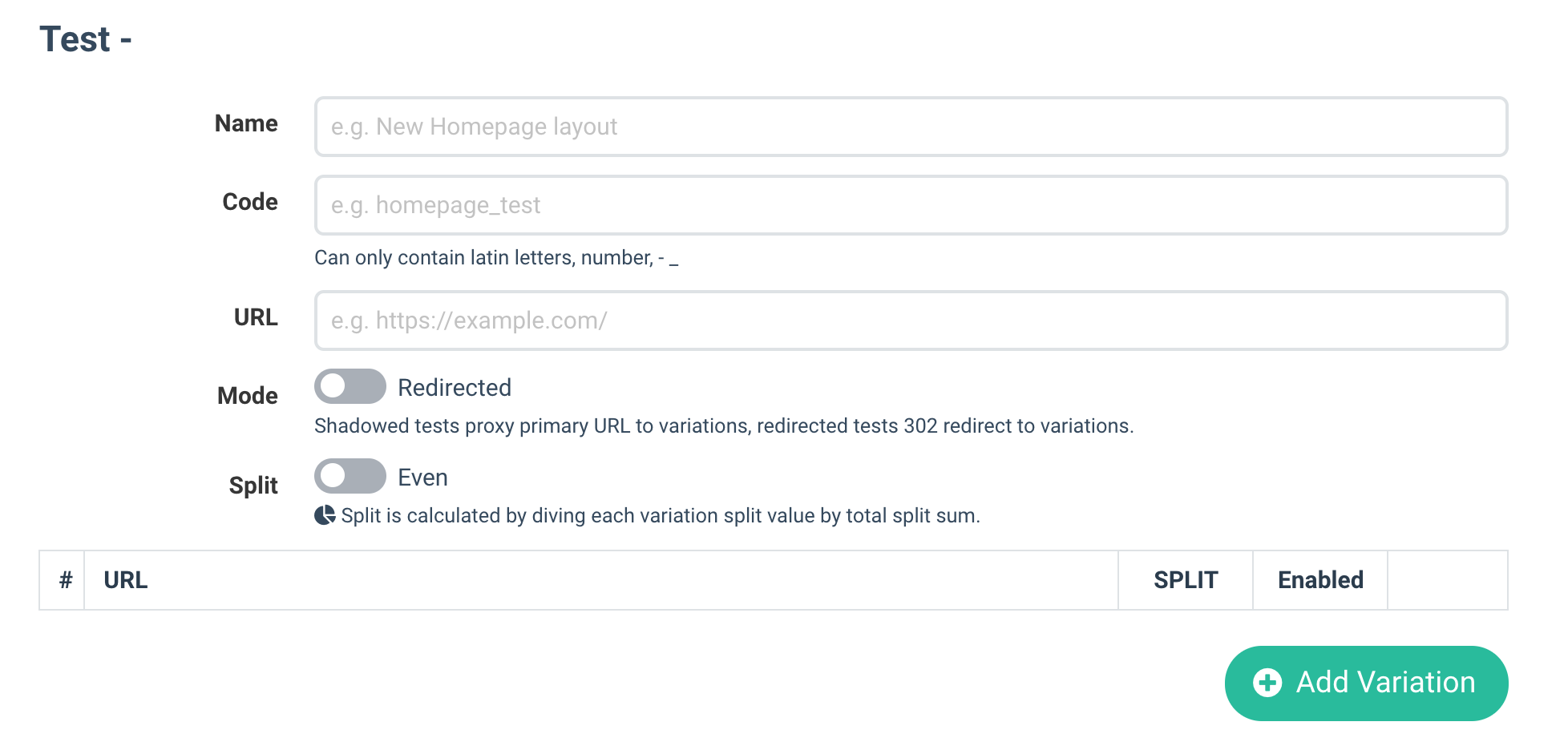Click the Redirected label next to Mode toggle
Screen dimensions: 1568x750
point(455,388)
